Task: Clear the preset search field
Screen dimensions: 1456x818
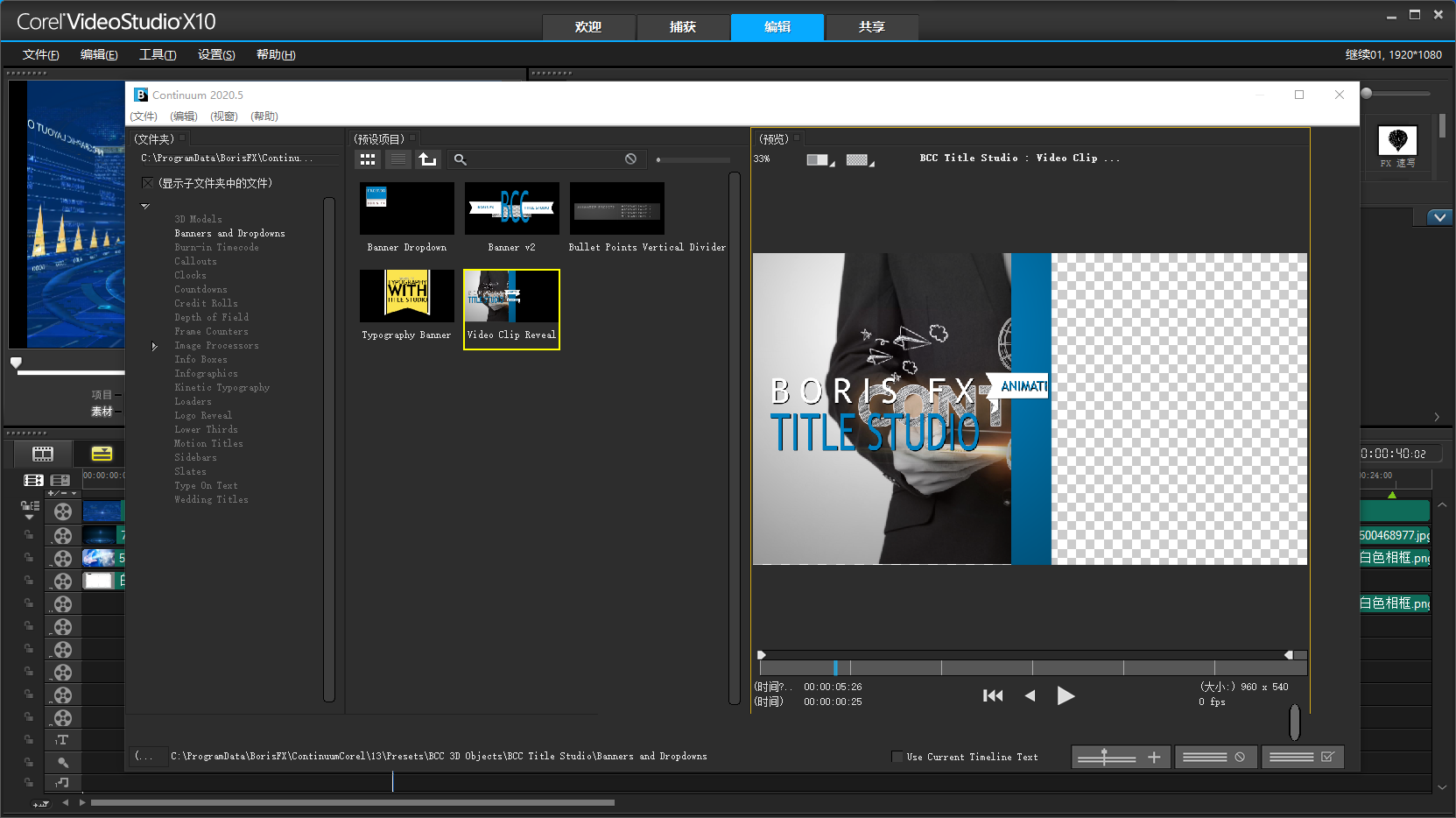Action: click(x=630, y=159)
